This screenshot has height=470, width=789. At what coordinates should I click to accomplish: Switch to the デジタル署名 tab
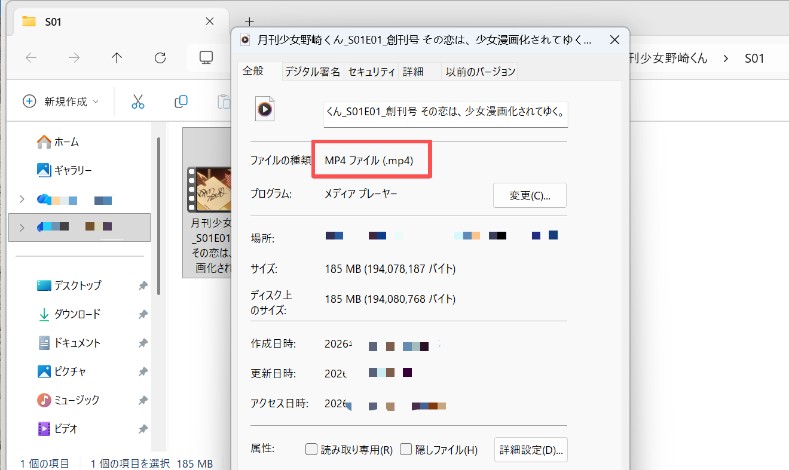pos(312,72)
